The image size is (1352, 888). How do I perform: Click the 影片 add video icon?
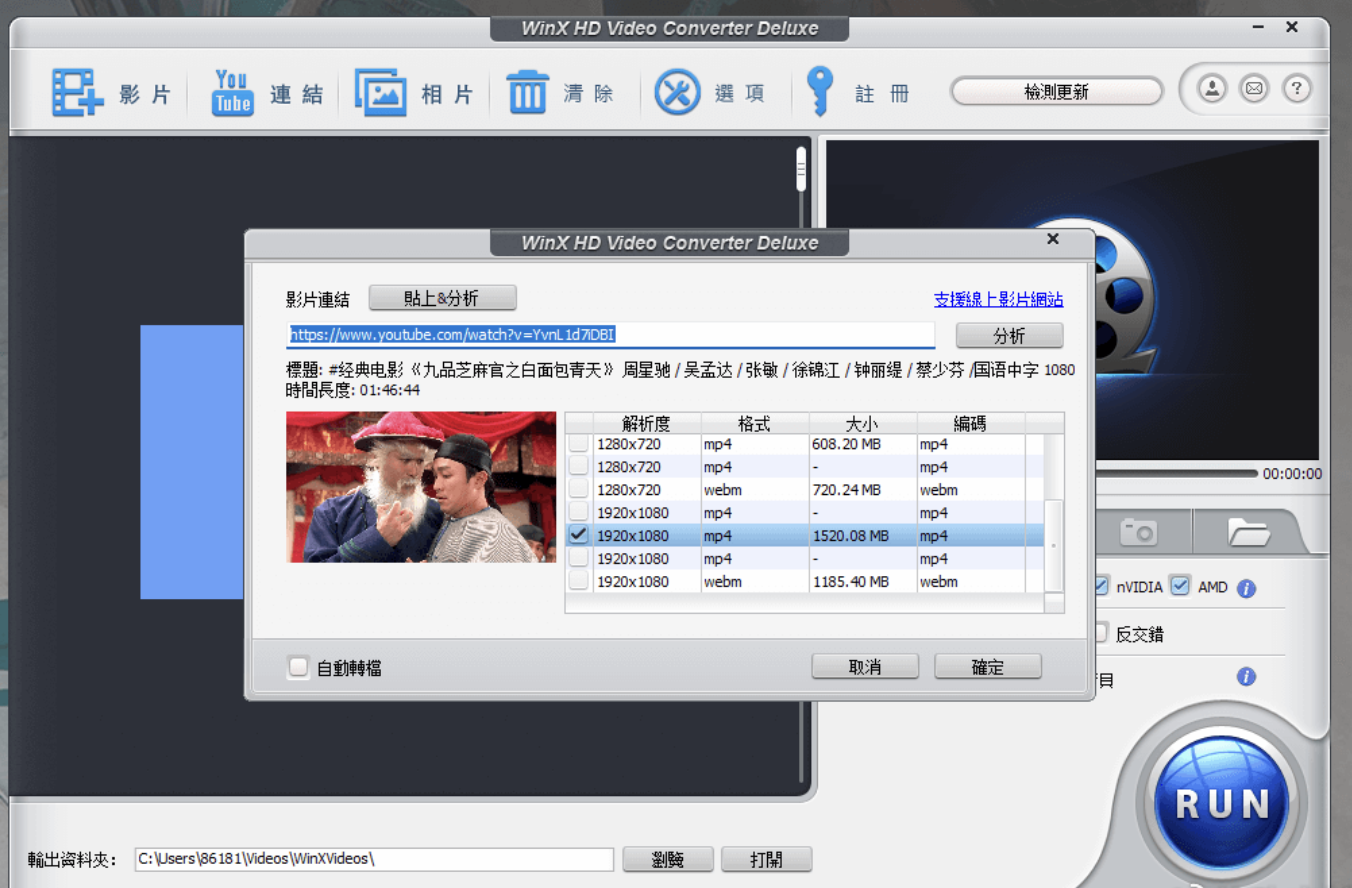(77, 91)
